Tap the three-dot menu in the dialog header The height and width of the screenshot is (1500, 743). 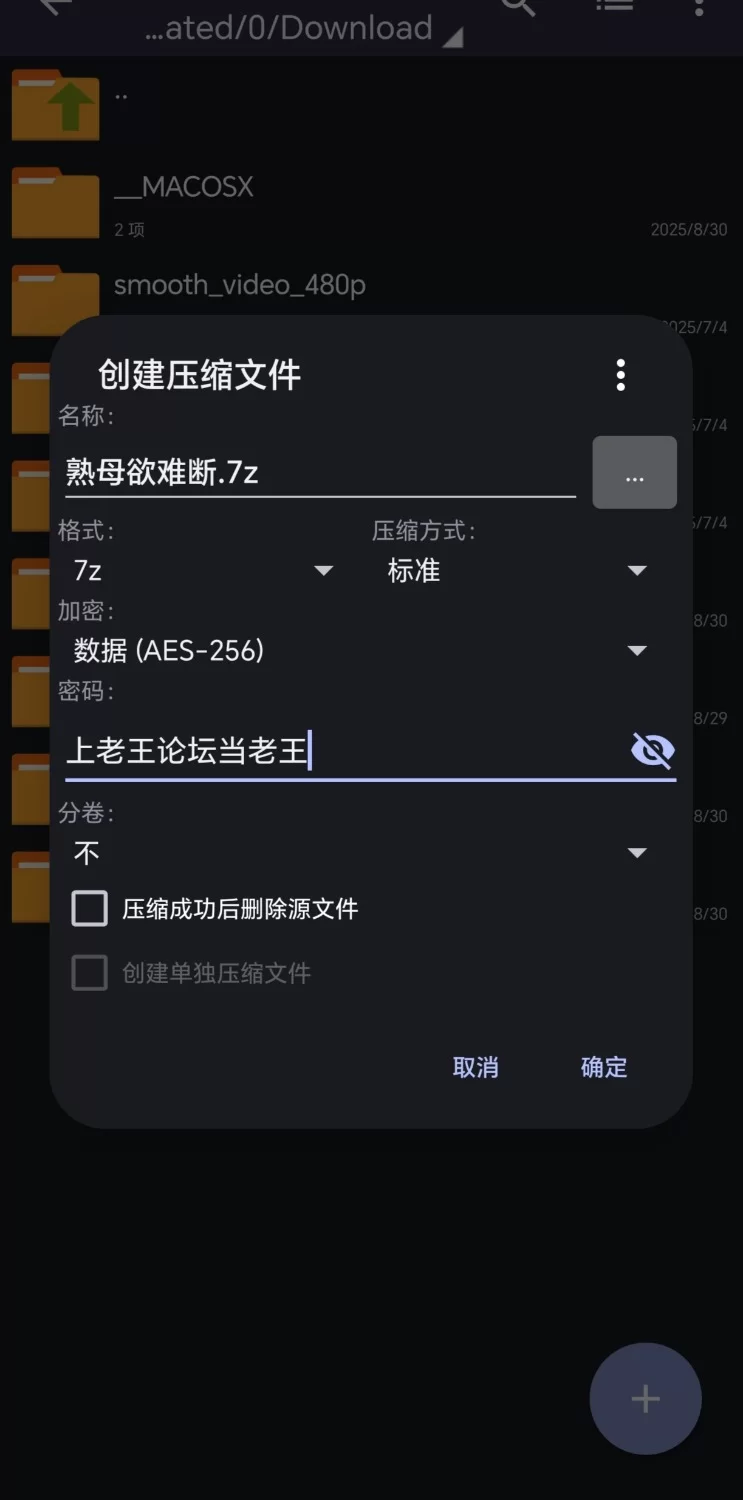click(621, 375)
